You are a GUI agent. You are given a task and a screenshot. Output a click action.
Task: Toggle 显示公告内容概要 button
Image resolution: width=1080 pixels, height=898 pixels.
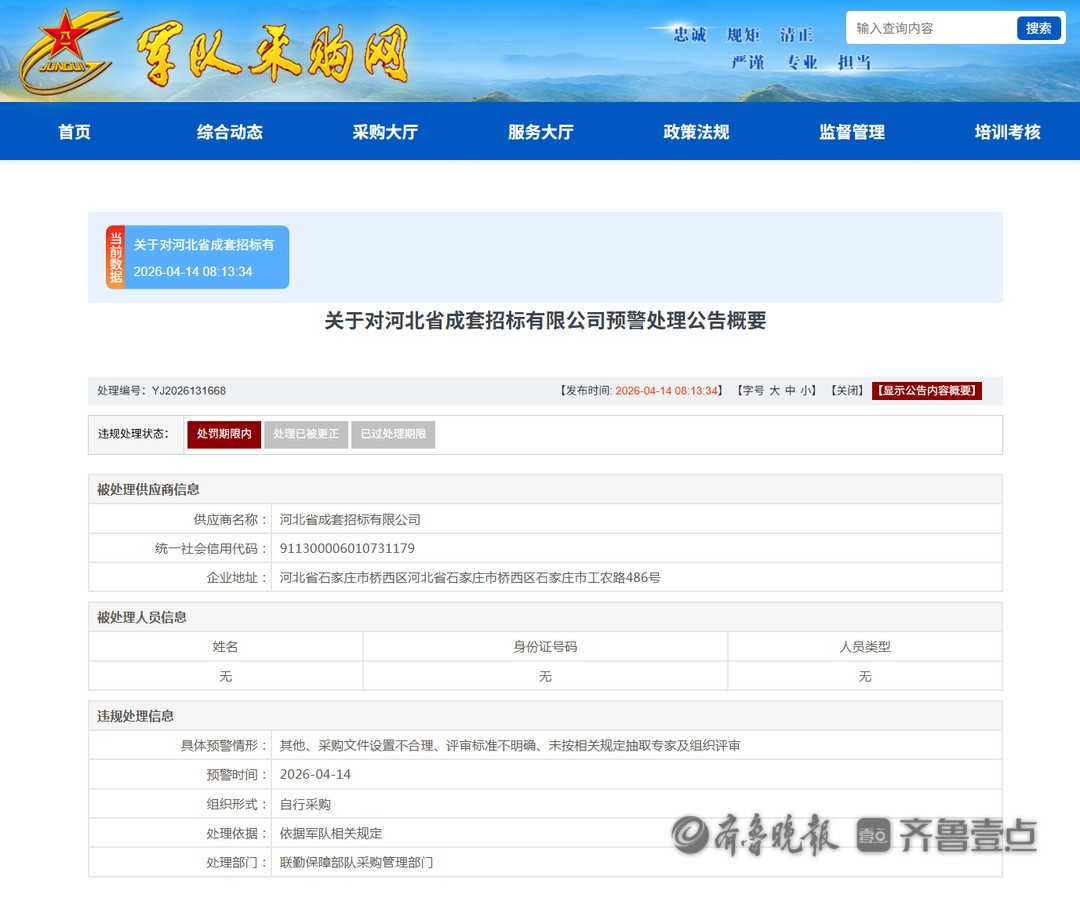pos(927,391)
